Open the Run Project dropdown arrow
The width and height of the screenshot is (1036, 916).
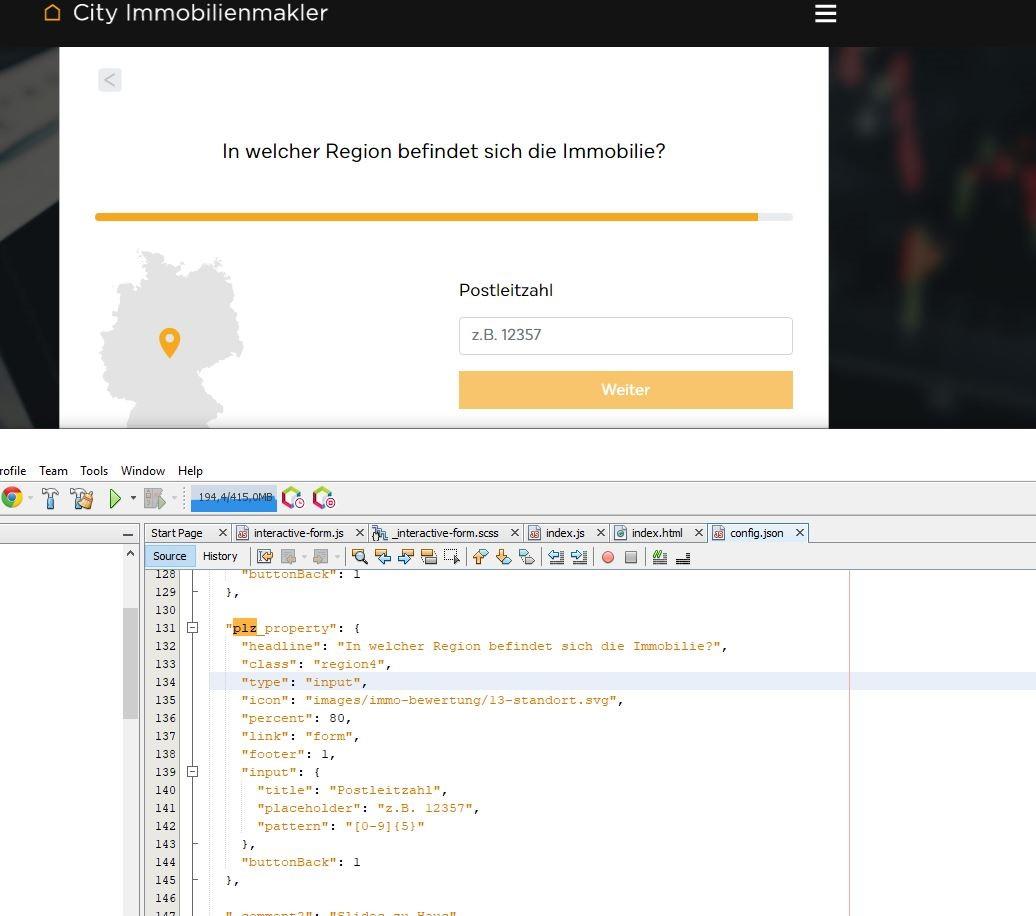(133, 498)
